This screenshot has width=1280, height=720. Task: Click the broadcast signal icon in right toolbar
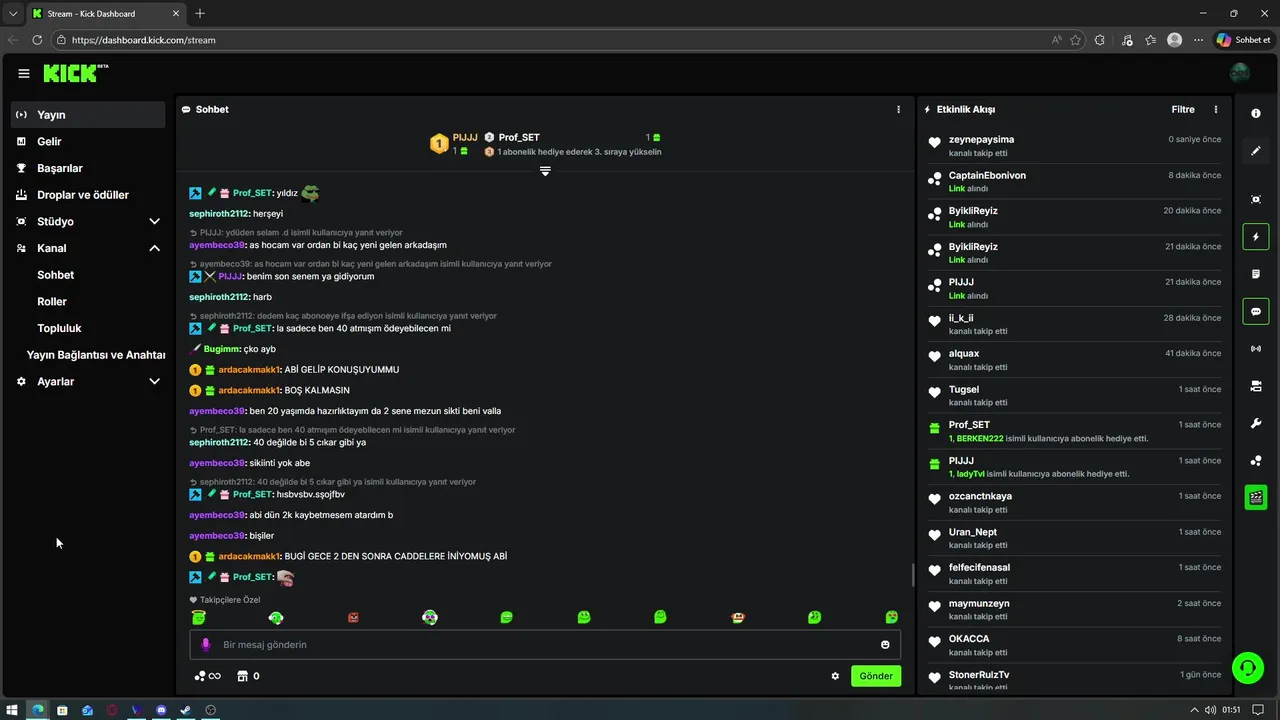pyautogui.click(x=1256, y=349)
